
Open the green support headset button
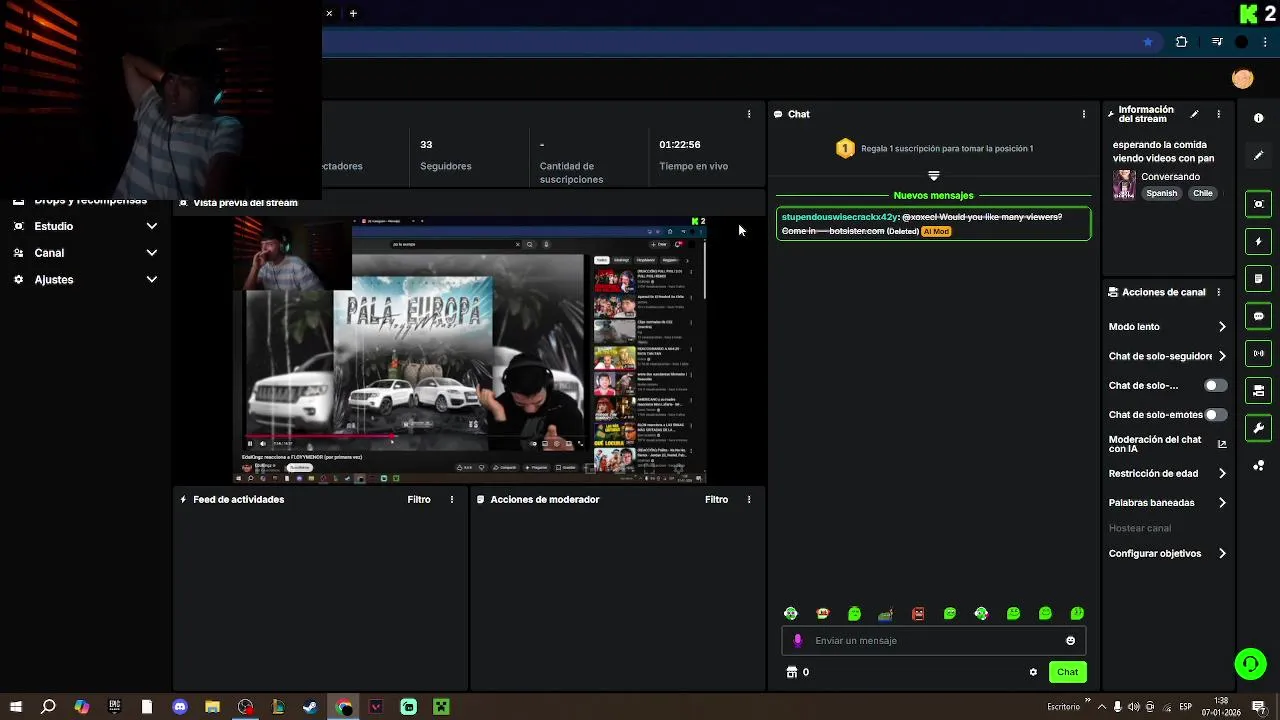[1250, 663]
